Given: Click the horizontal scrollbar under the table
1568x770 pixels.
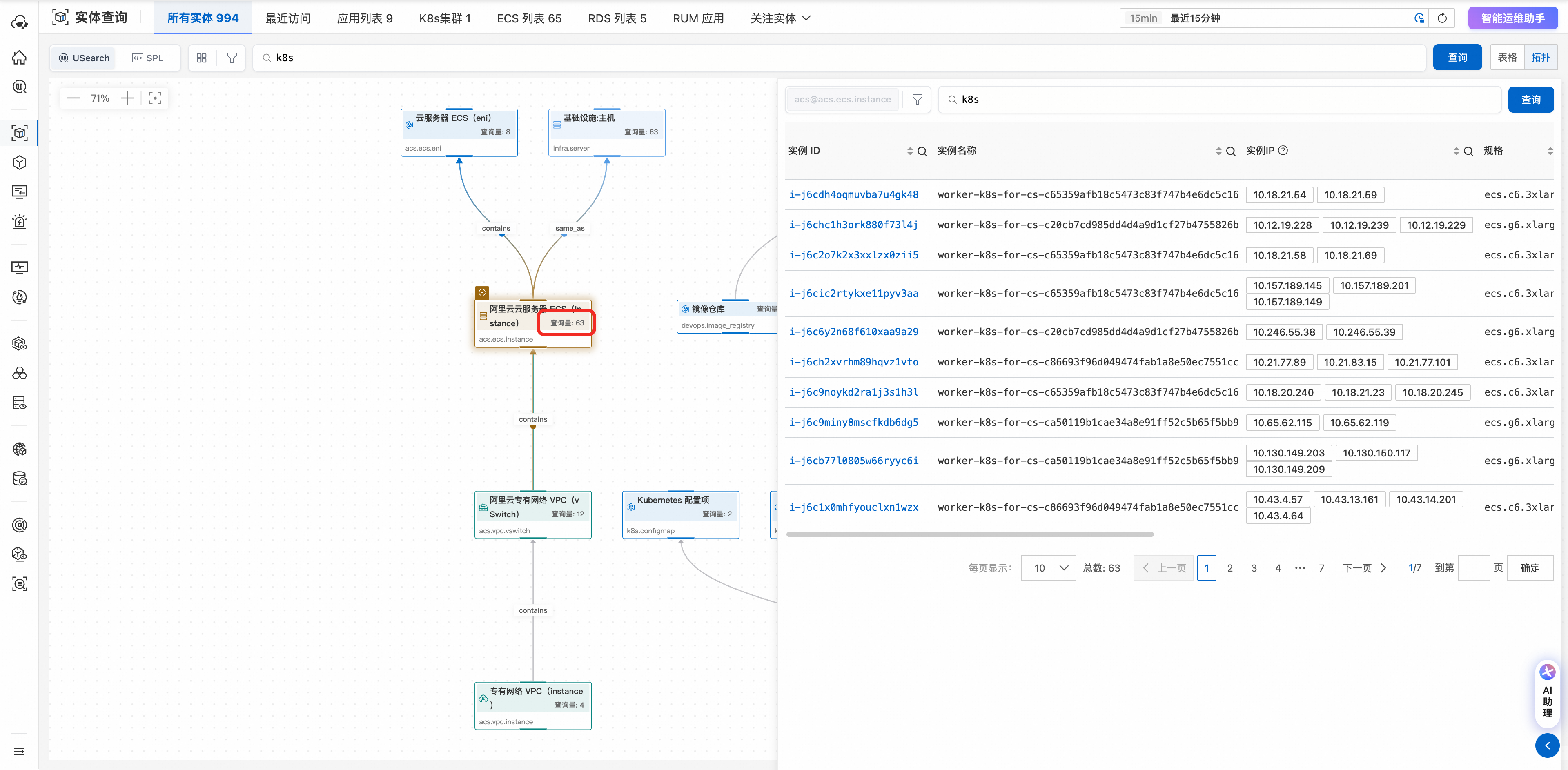Looking at the screenshot, I should [x=970, y=534].
